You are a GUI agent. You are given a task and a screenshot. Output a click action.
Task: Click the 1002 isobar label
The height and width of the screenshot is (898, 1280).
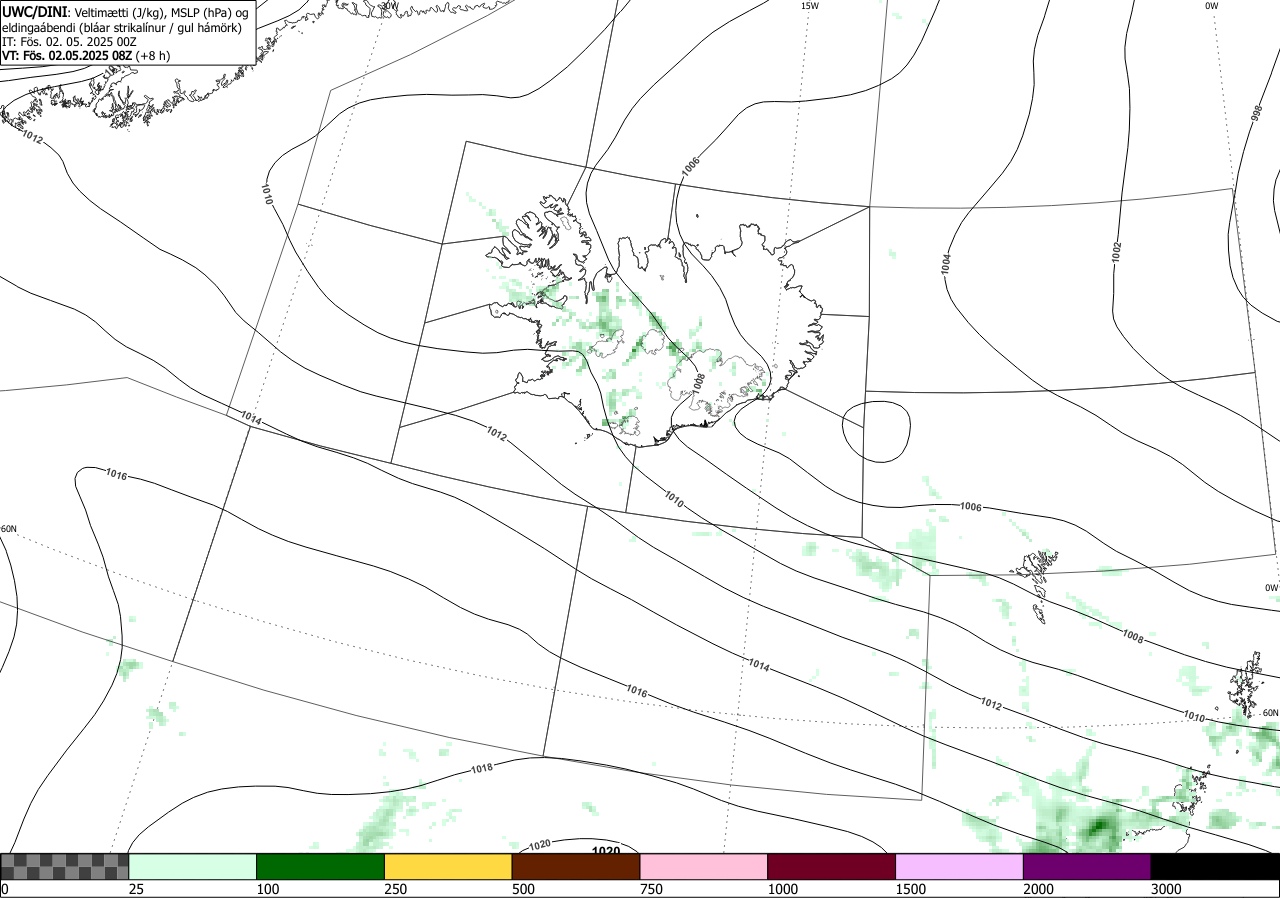click(1117, 252)
